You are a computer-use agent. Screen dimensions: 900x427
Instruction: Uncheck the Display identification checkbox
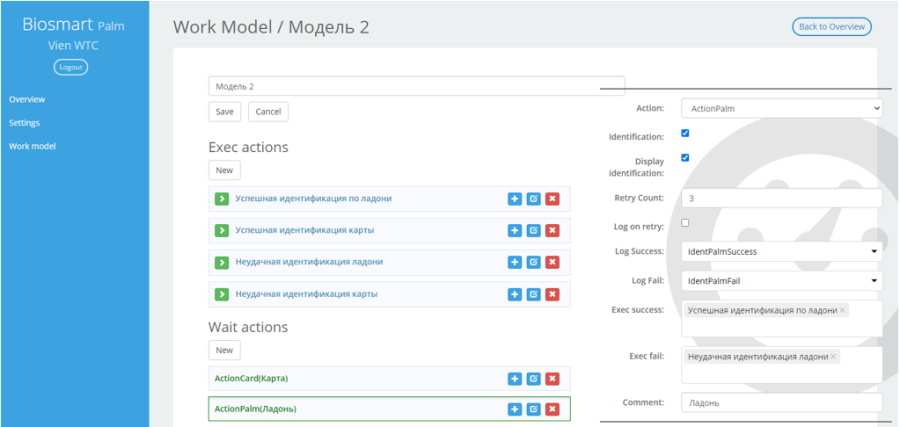tap(685, 158)
